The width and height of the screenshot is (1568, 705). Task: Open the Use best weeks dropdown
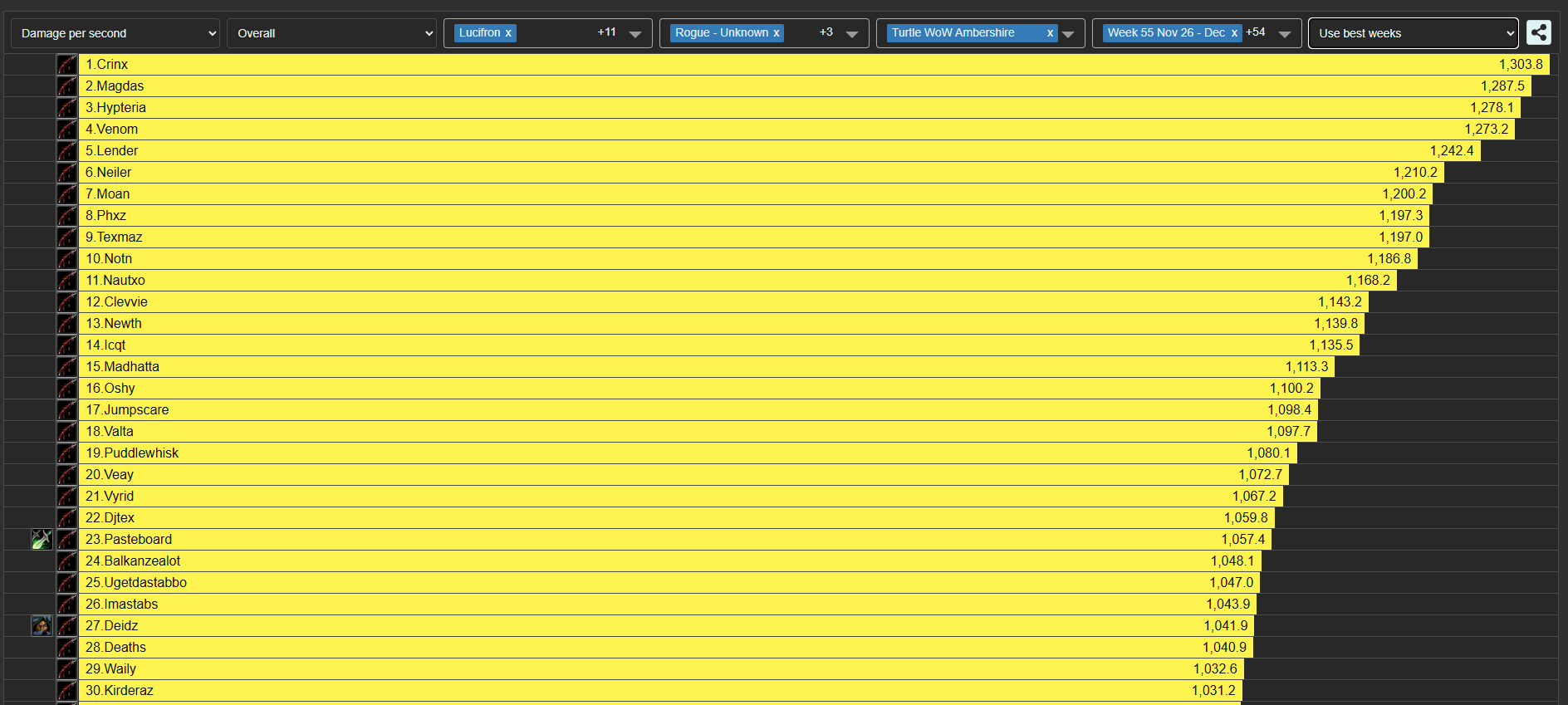point(1414,33)
